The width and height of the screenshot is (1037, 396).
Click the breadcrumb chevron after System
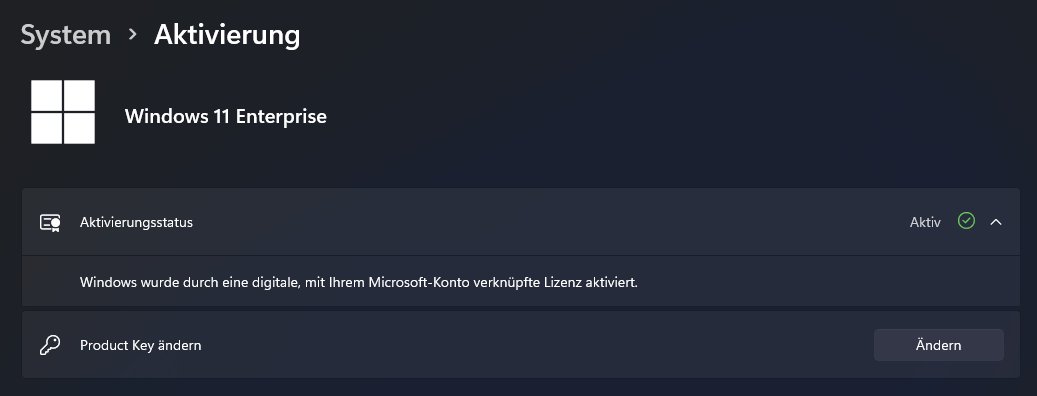(133, 34)
